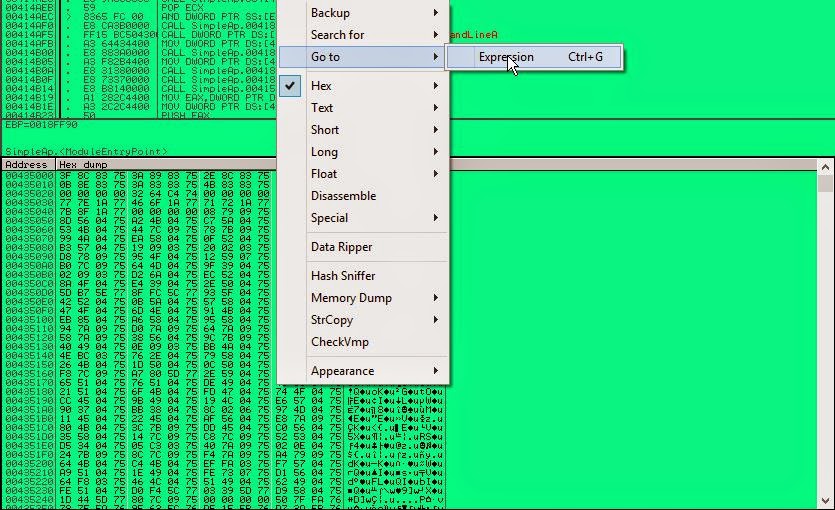Screen dimensions: 835x510
Task: Select dump row at address 00435020
Action: click(x=138, y=193)
